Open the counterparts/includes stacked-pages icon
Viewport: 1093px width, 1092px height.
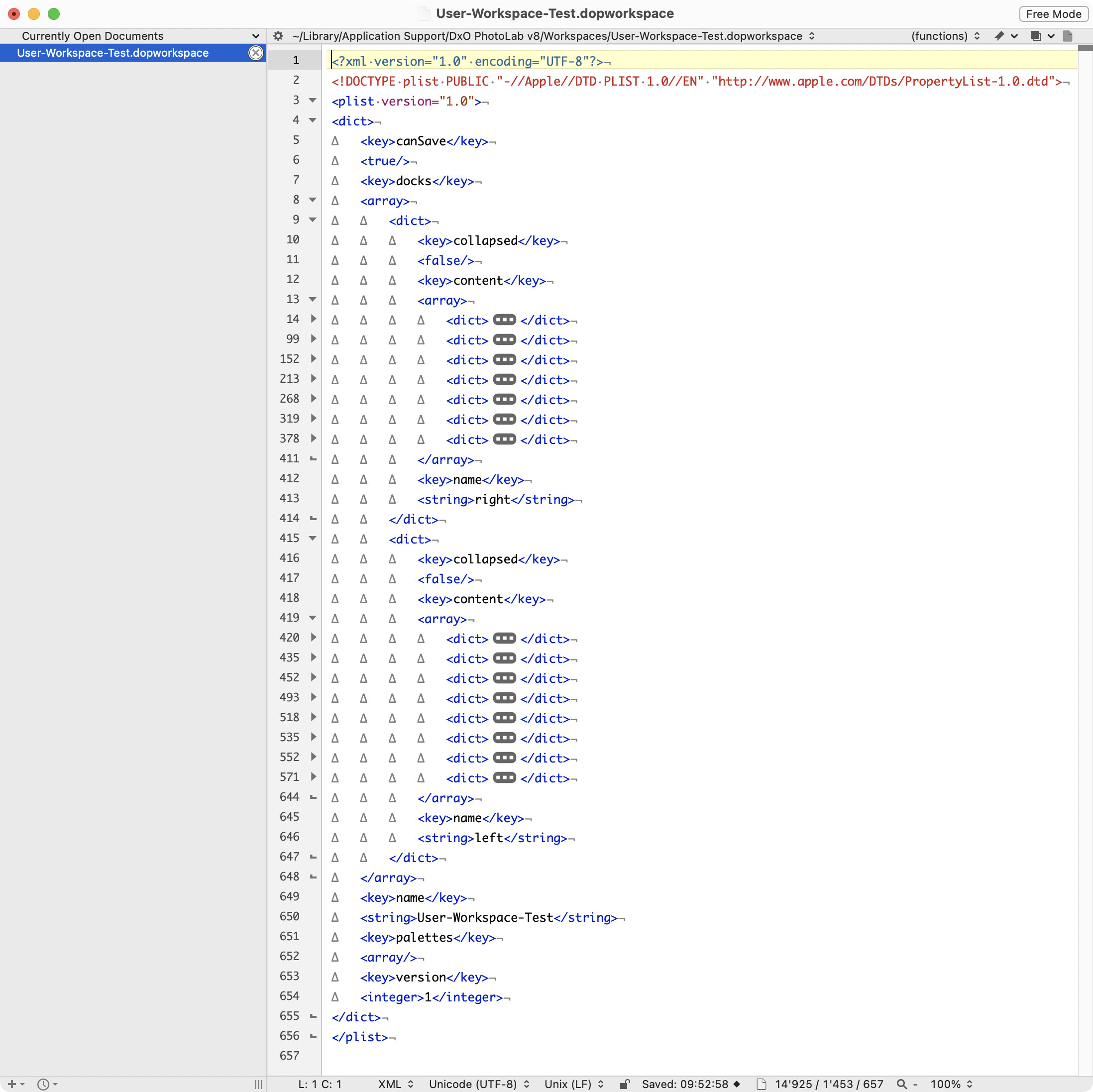click(x=1036, y=36)
